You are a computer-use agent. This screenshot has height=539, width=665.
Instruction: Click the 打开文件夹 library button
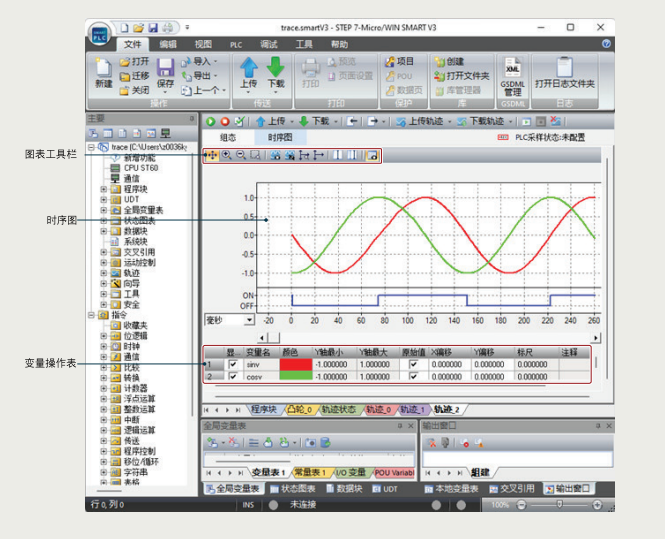(x=462, y=76)
